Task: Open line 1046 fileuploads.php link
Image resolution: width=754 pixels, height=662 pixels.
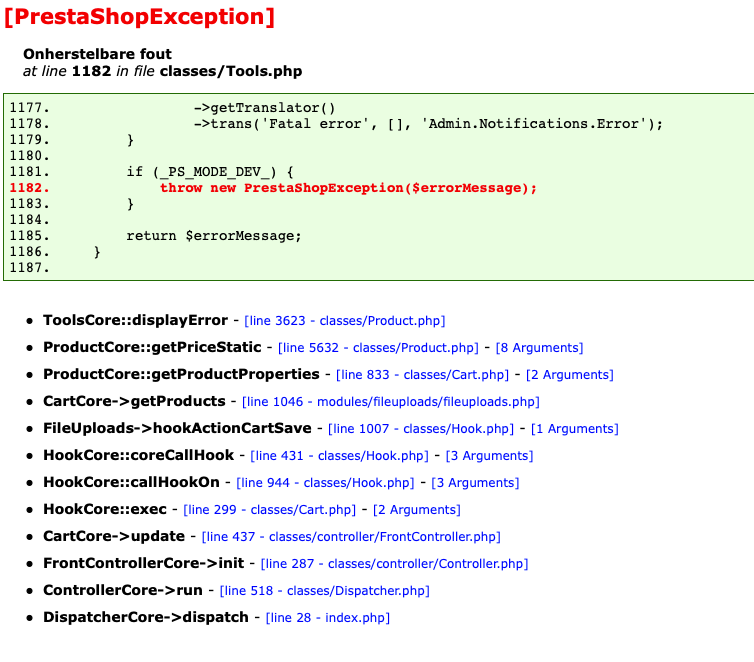Action: point(391,401)
